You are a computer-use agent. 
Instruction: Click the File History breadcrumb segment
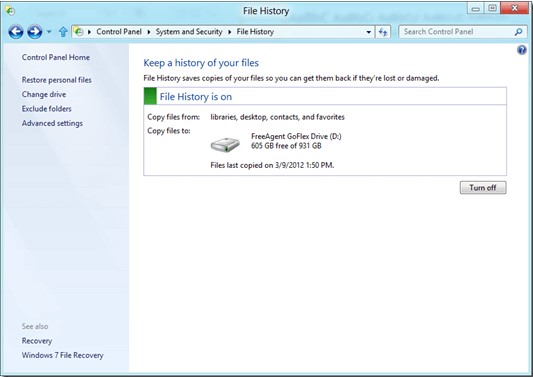click(x=255, y=32)
